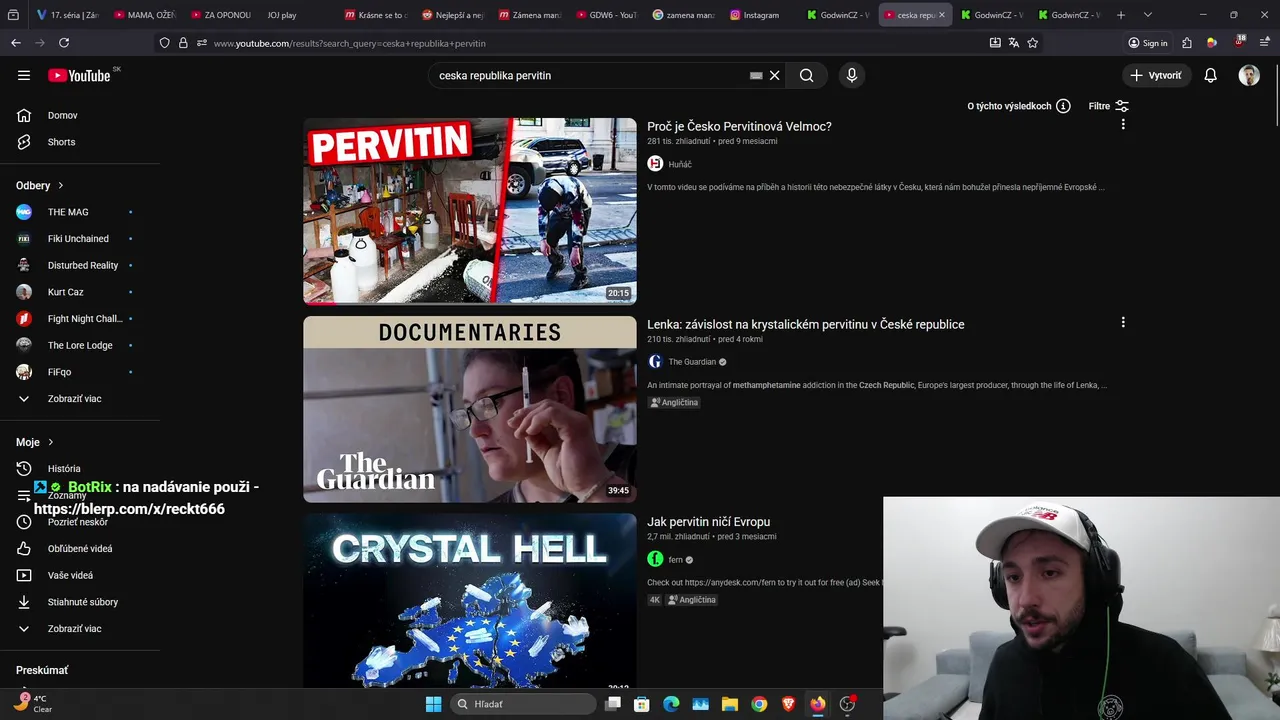Open a new browser tab
Image resolution: width=1280 pixels, height=720 pixels.
point(1121,15)
